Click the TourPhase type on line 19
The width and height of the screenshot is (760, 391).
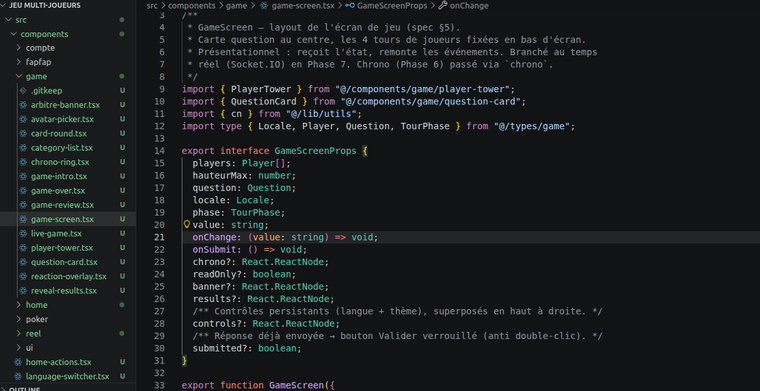[255, 212]
